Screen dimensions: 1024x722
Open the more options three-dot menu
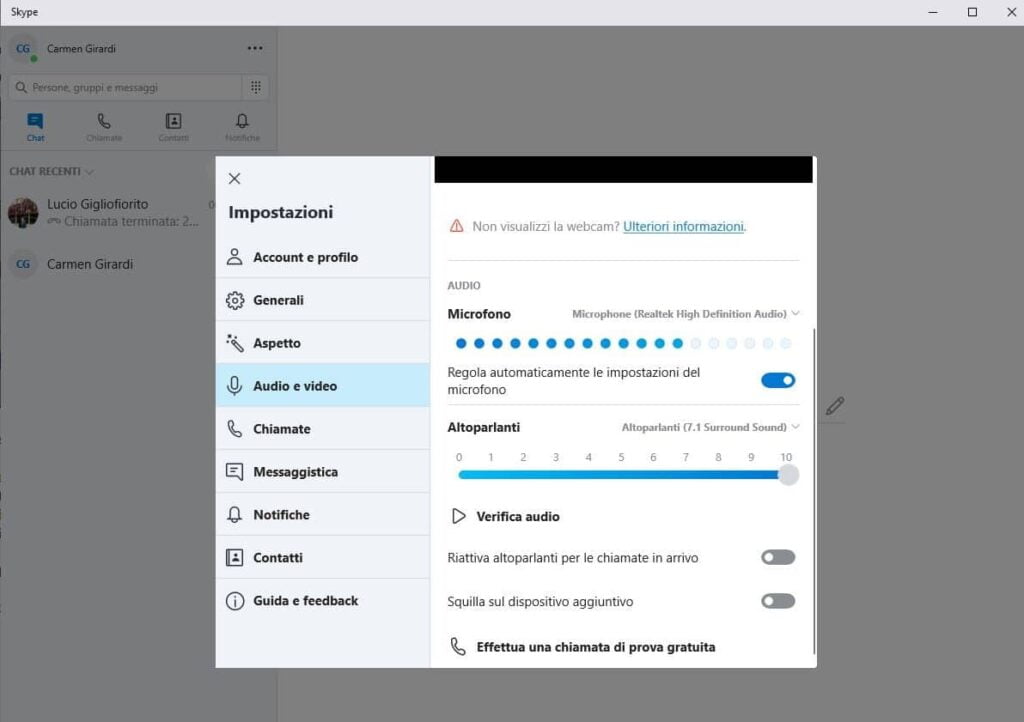(x=255, y=48)
